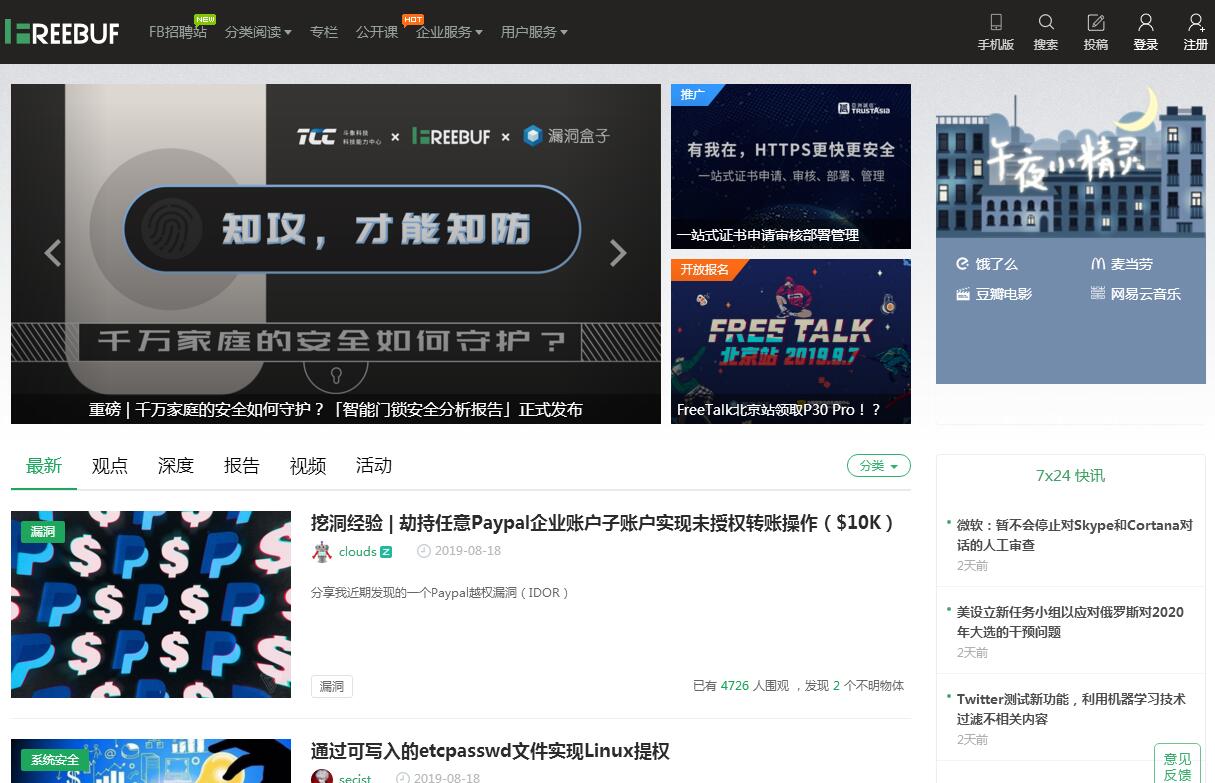Go to the previous carousel slide arrow
Image resolution: width=1215 pixels, height=783 pixels.
53,253
